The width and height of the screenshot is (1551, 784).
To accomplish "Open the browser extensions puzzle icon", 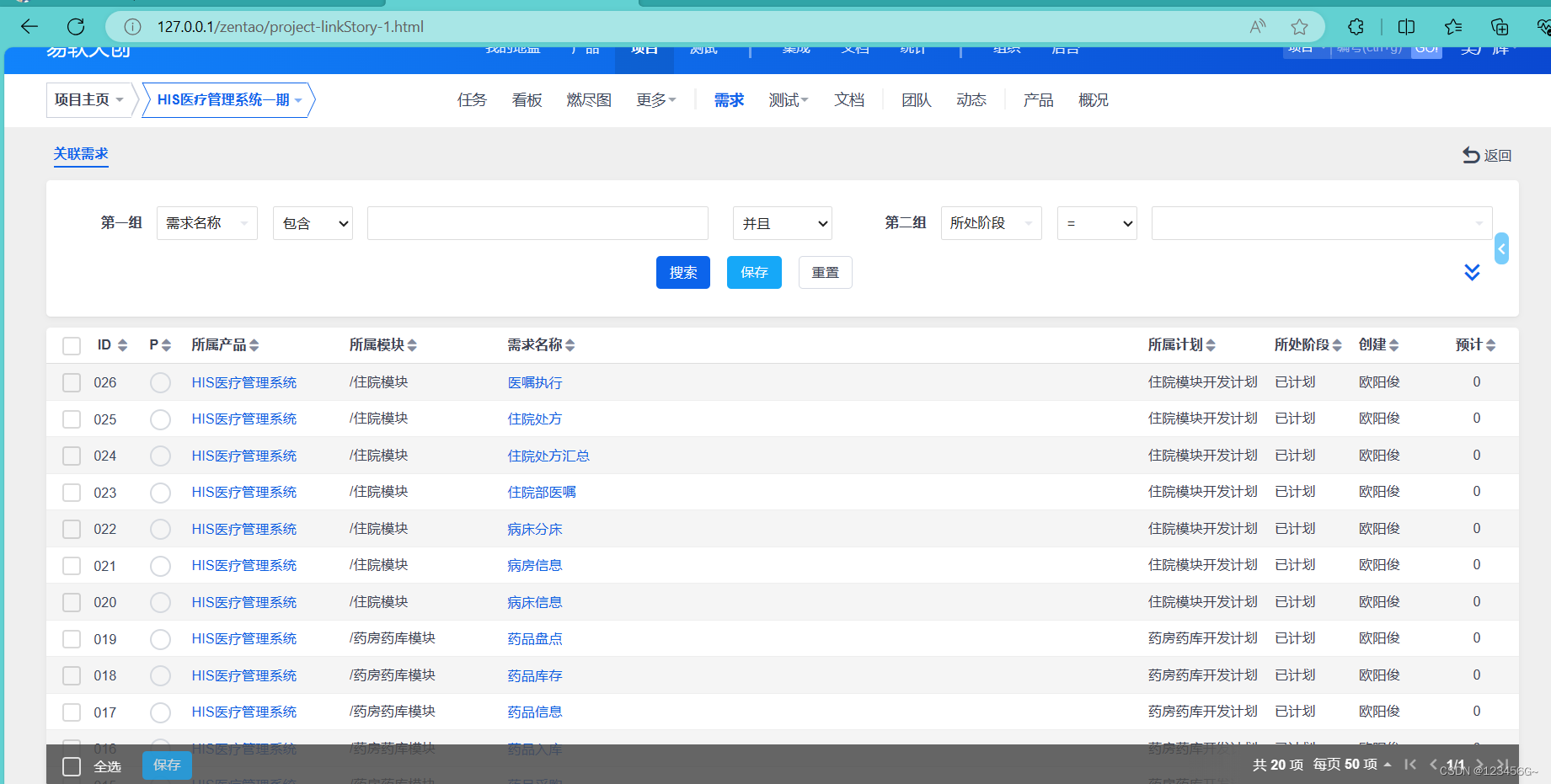I will pyautogui.click(x=1356, y=27).
